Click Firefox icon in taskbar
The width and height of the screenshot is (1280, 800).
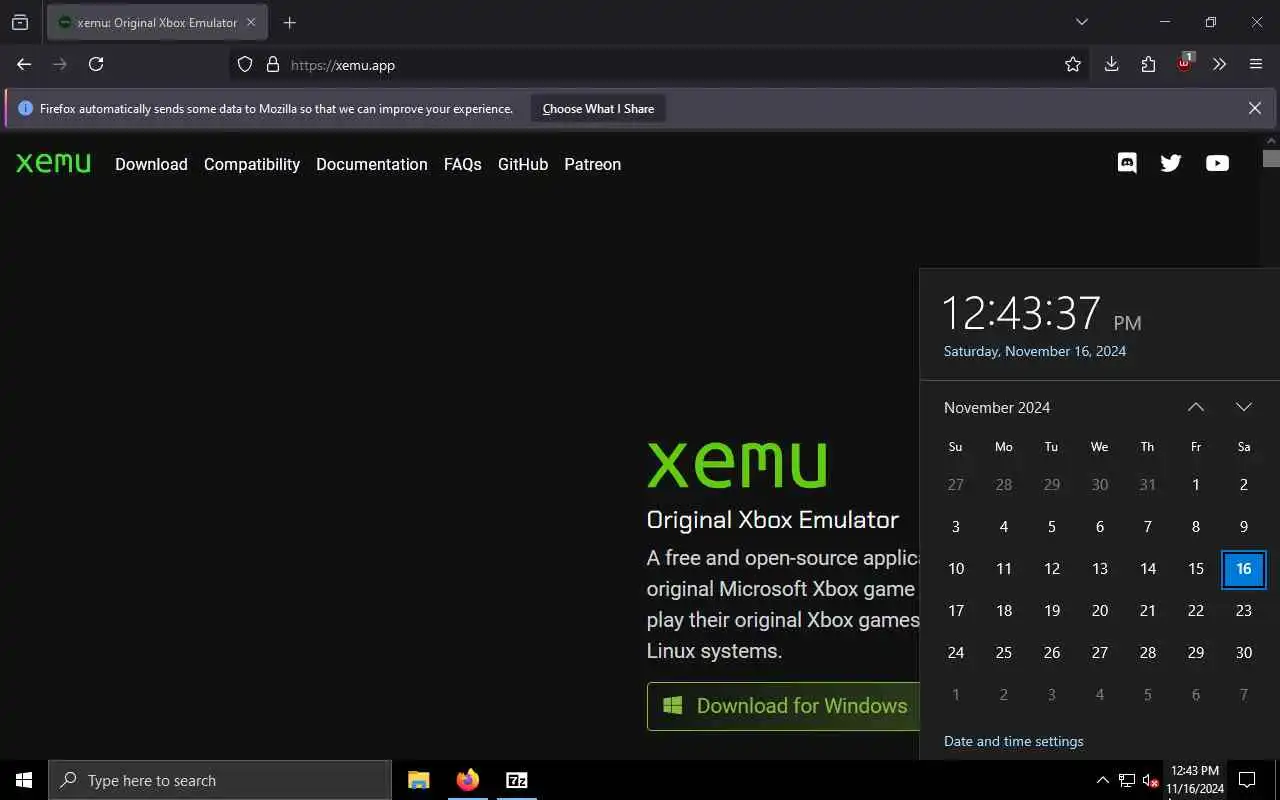[467, 780]
